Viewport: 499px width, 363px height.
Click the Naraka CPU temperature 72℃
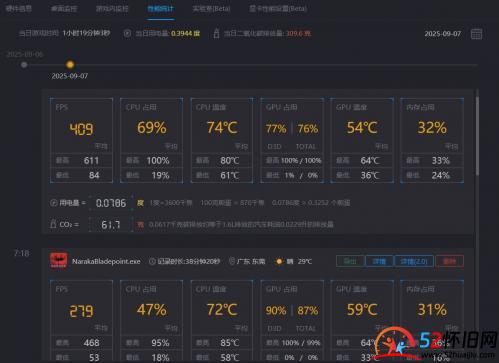coord(222,310)
